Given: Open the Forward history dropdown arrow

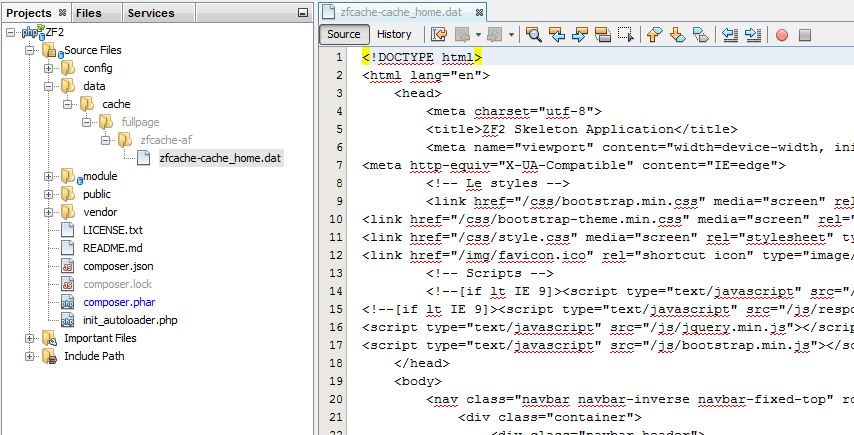Looking at the screenshot, I should click(x=511, y=35).
